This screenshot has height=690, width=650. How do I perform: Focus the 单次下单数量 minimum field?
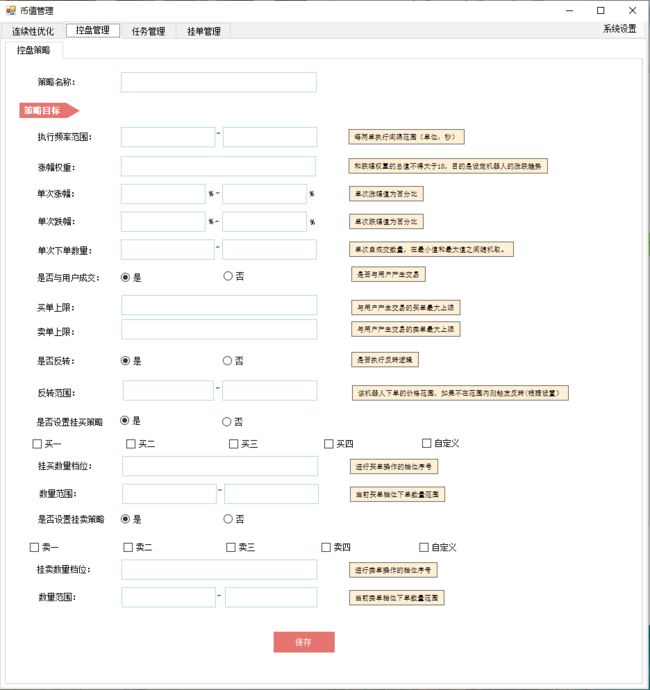[168, 250]
